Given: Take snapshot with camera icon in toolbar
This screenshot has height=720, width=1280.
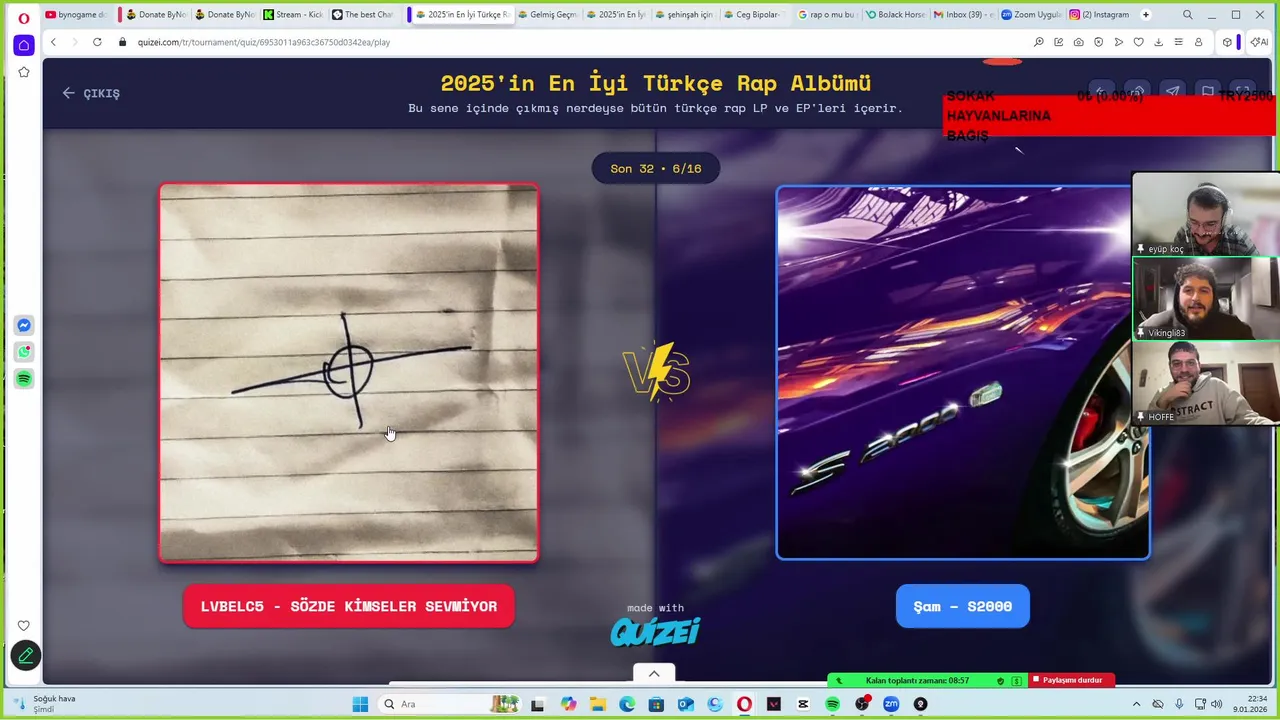Looking at the screenshot, I should (x=1078, y=42).
